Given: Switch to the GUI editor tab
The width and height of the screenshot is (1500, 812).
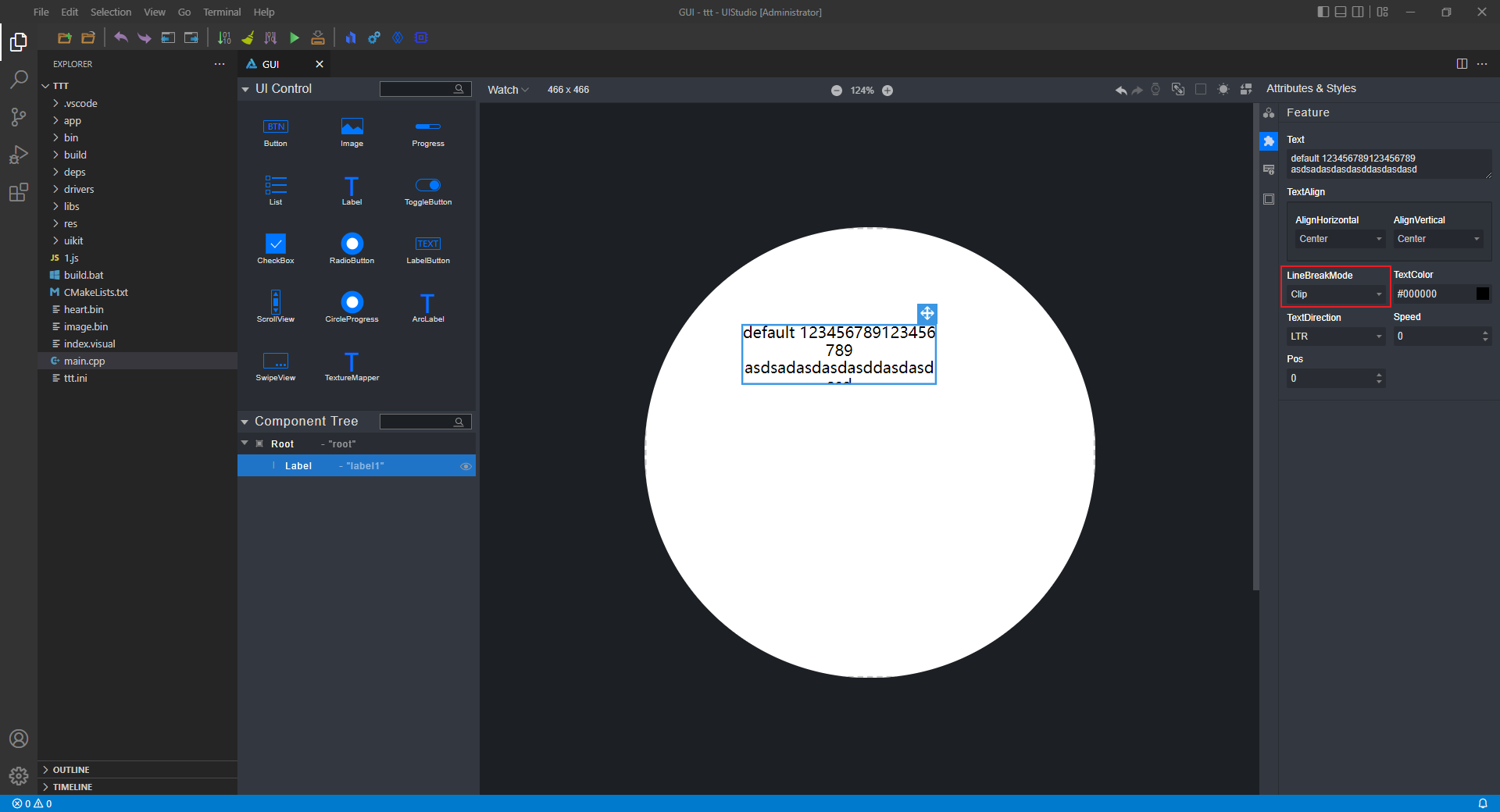Looking at the screenshot, I should [x=271, y=64].
